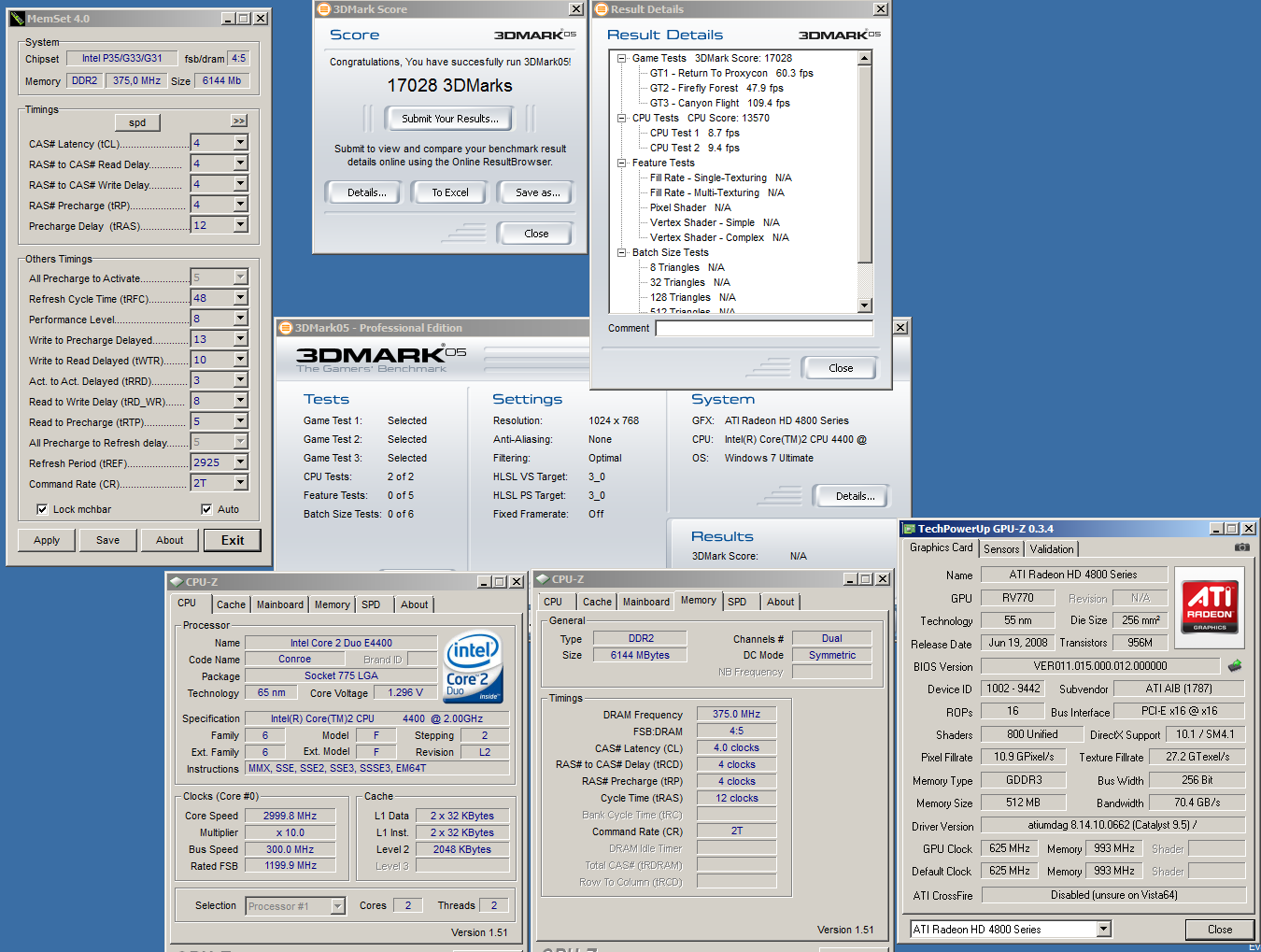Click the 3DMark05 Professional Edition title icon
Image resolution: width=1261 pixels, height=952 pixels.
tap(286, 328)
